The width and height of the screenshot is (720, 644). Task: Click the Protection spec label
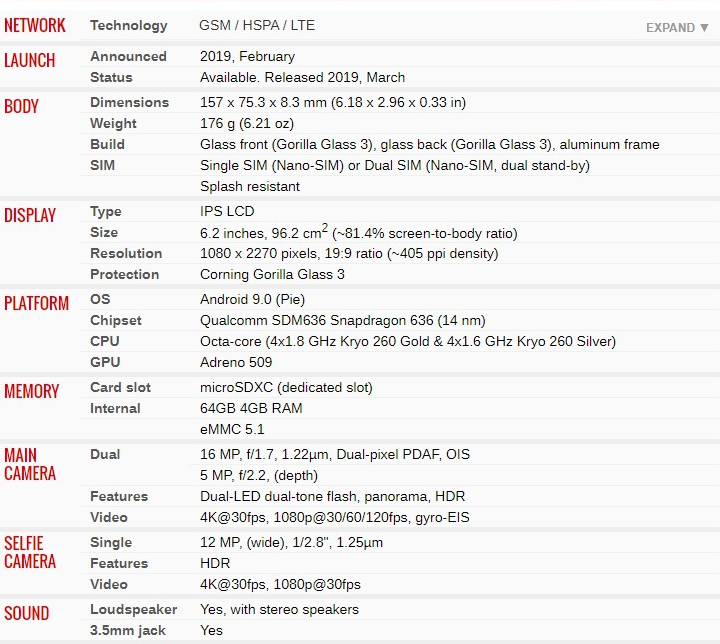[x=124, y=274]
